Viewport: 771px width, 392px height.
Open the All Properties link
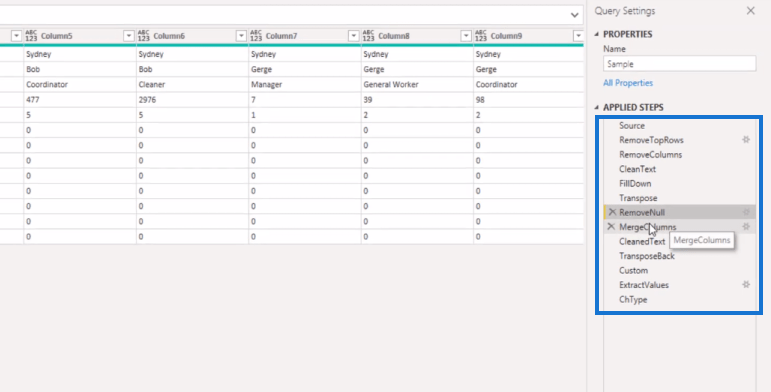coord(628,83)
